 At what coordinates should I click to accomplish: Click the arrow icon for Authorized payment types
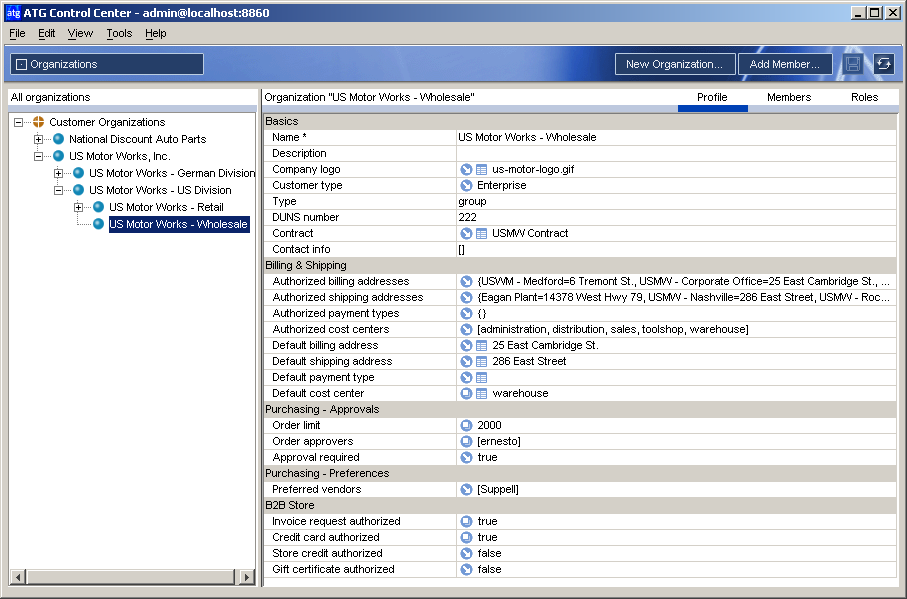pyautogui.click(x=466, y=313)
